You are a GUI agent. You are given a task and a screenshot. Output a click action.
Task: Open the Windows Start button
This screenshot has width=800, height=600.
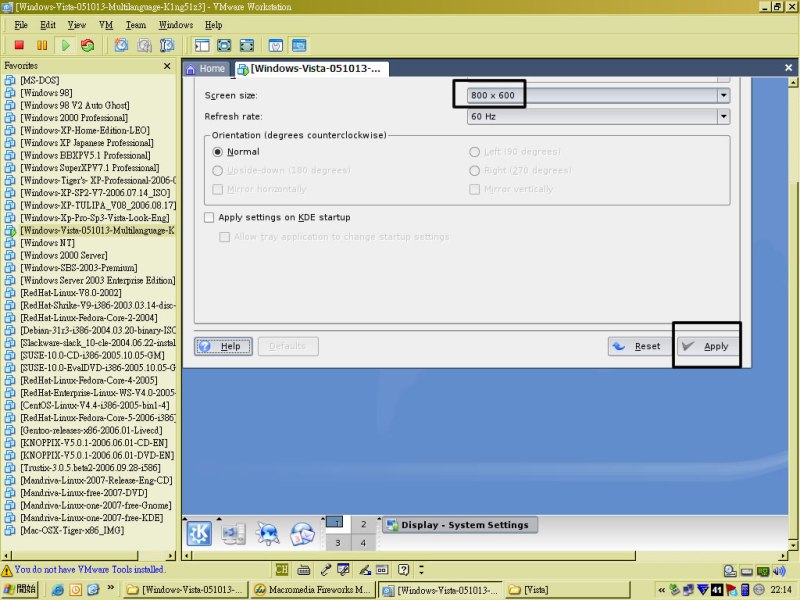pos(19,589)
